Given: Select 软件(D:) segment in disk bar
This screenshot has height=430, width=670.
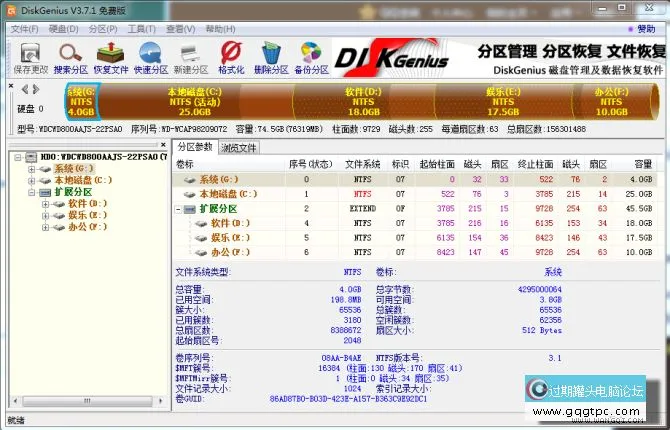Looking at the screenshot, I should point(363,102).
